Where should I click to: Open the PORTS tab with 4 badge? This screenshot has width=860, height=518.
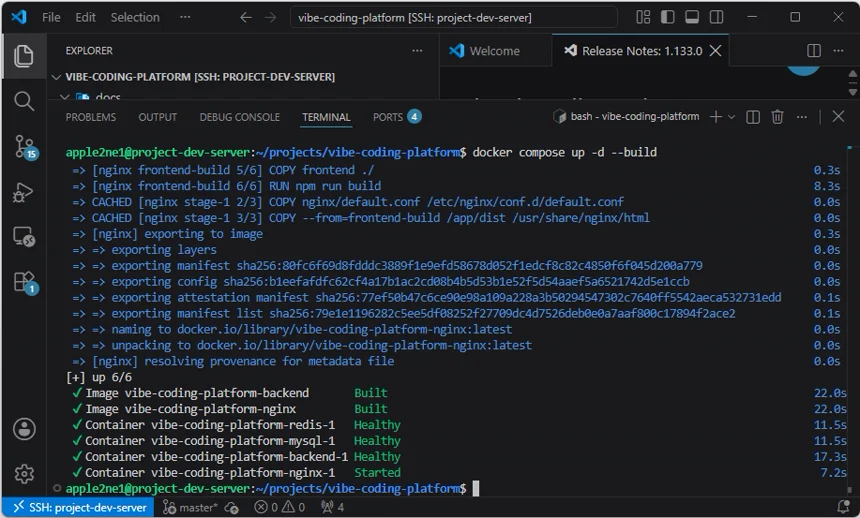tap(397, 117)
